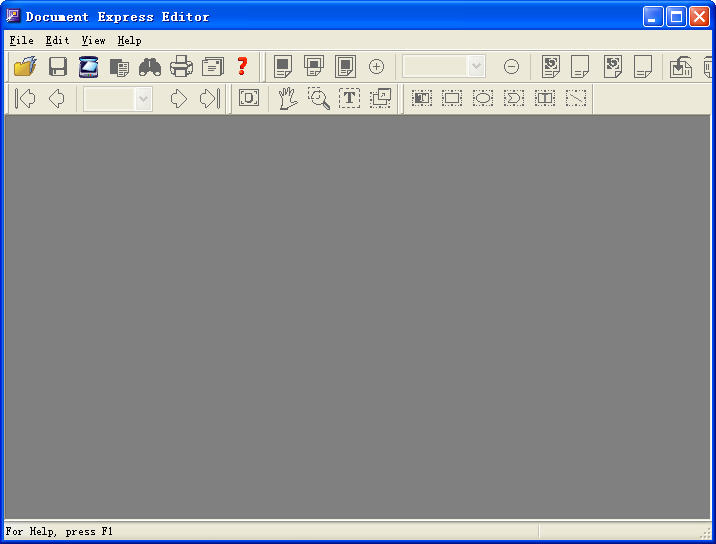This screenshot has height=544, width=716.
Task: Go to the previous page arrow
Action: coord(57,98)
